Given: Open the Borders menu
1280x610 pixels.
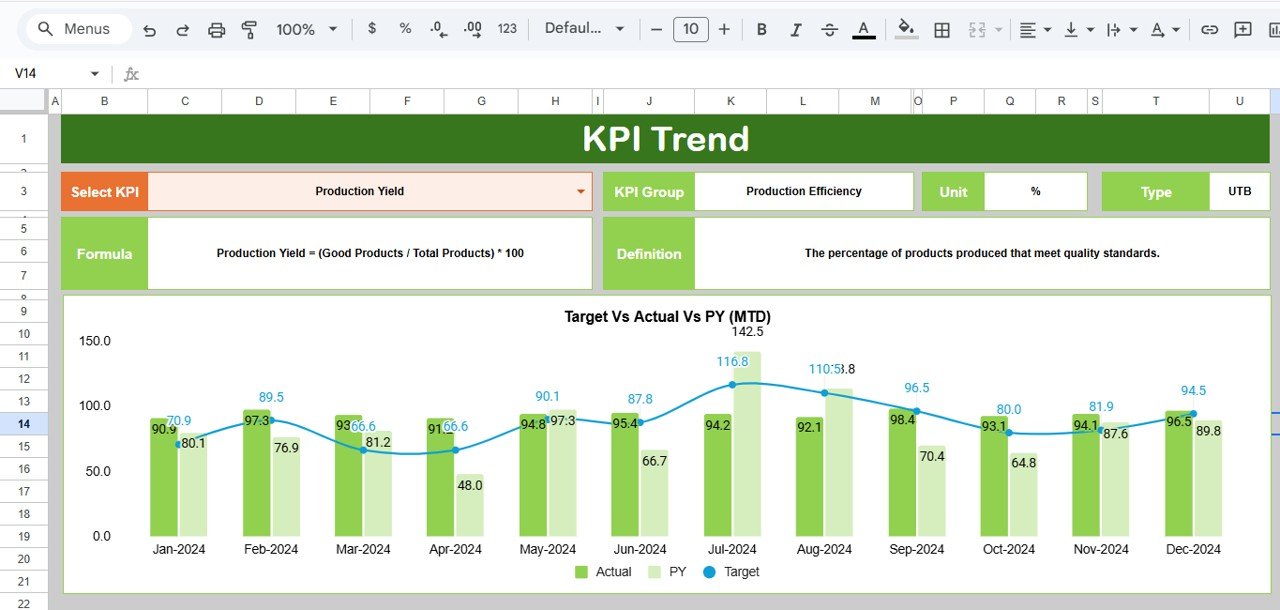Looking at the screenshot, I should point(941,29).
